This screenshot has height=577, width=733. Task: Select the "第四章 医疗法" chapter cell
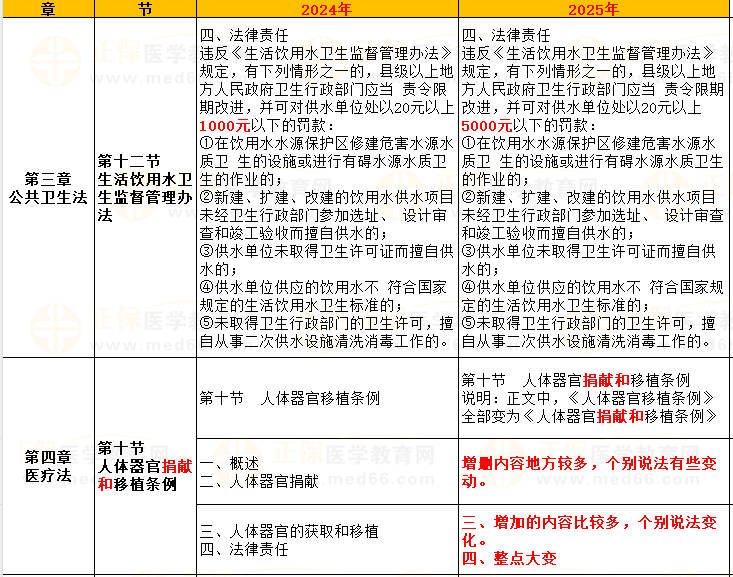[x=47, y=466]
